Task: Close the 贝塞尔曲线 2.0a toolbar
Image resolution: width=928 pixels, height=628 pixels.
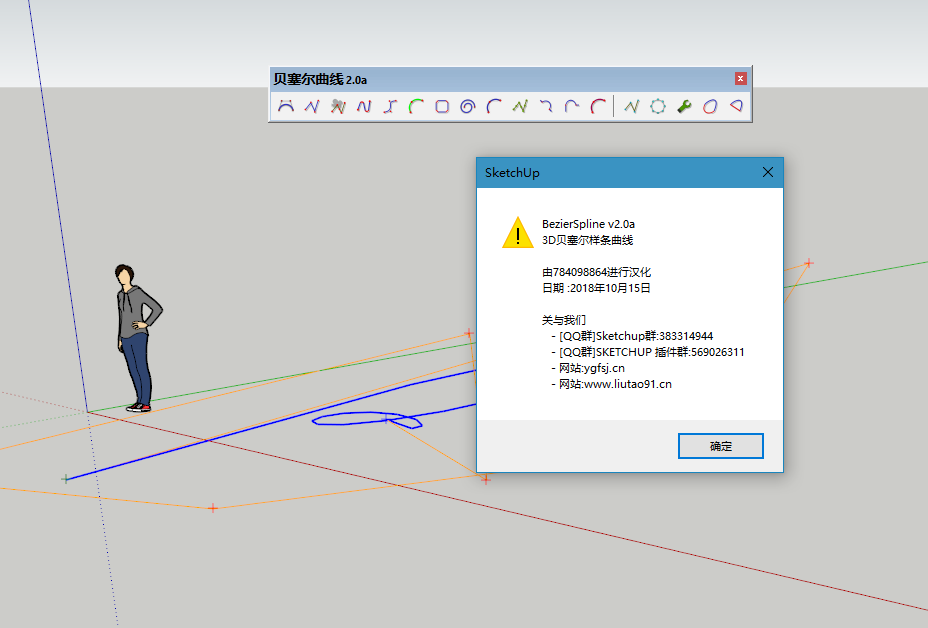Action: pos(740,79)
